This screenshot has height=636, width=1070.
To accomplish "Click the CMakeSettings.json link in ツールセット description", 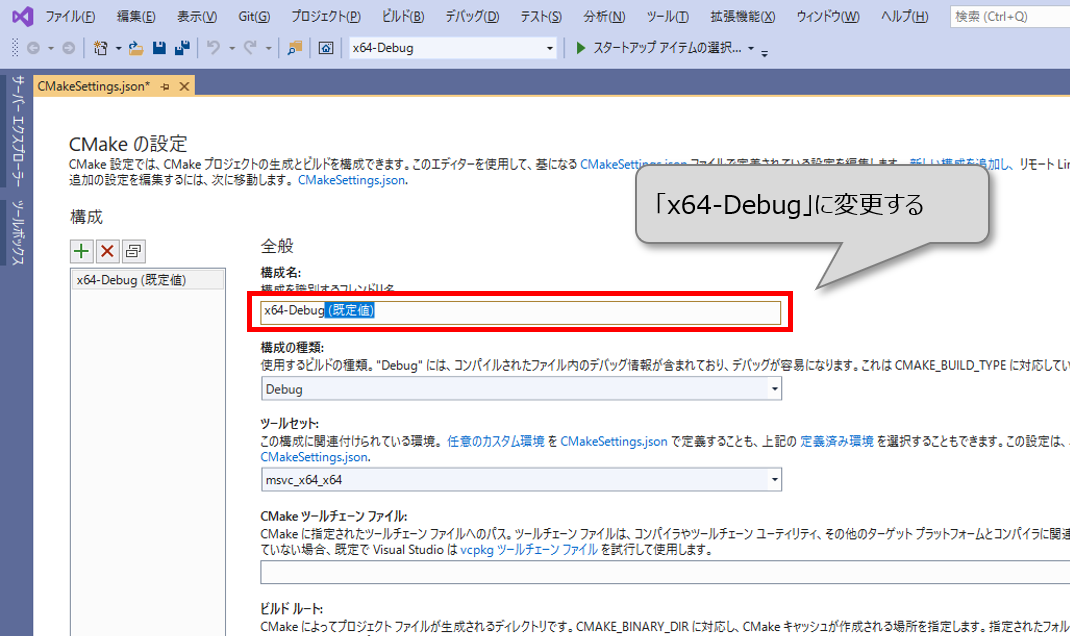I will pyautogui.click(x=613, y=442).
